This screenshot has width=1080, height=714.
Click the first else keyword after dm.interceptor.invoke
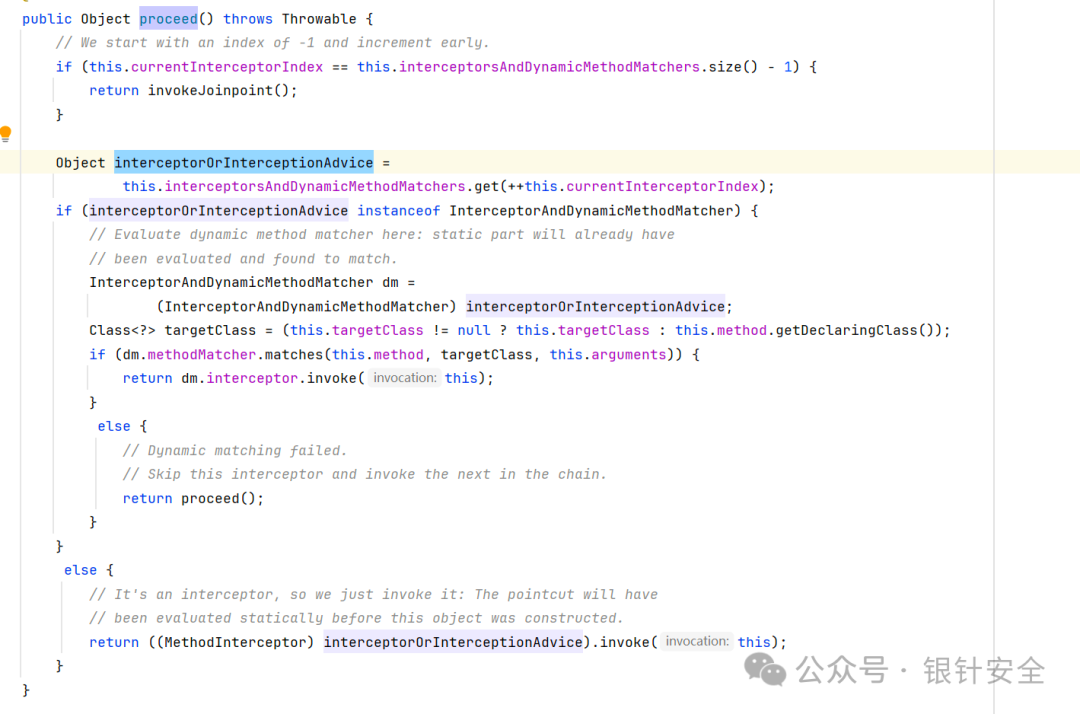[x=114, y=426]
